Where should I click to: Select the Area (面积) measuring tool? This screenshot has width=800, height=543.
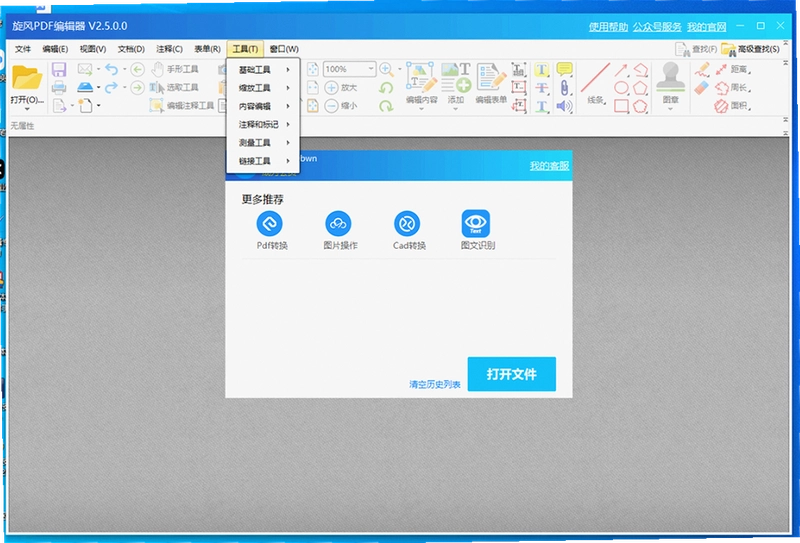[x=733, y=106]
